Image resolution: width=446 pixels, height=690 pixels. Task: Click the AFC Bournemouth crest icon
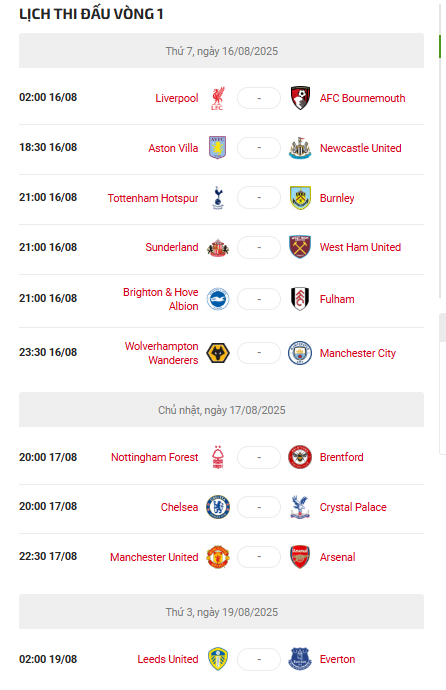tap(300, 98)
